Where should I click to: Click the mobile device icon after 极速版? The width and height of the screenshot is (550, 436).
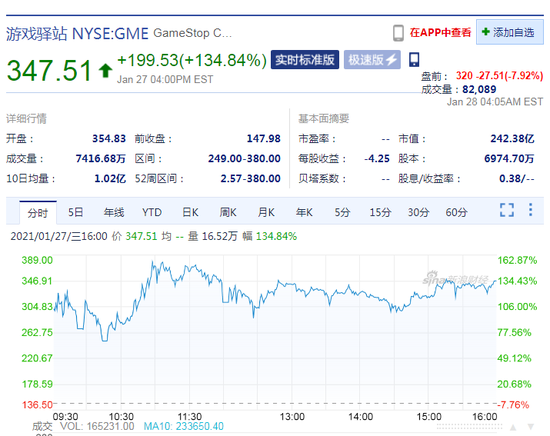coord(414,60)
